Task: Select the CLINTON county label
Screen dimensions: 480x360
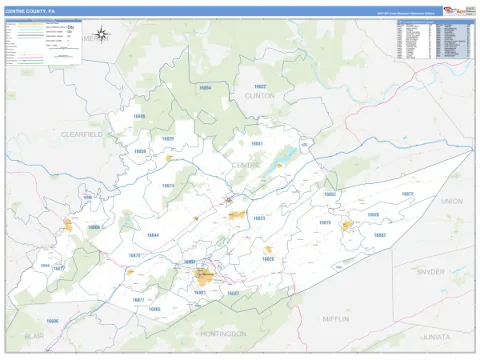Action: click(260, 96)
